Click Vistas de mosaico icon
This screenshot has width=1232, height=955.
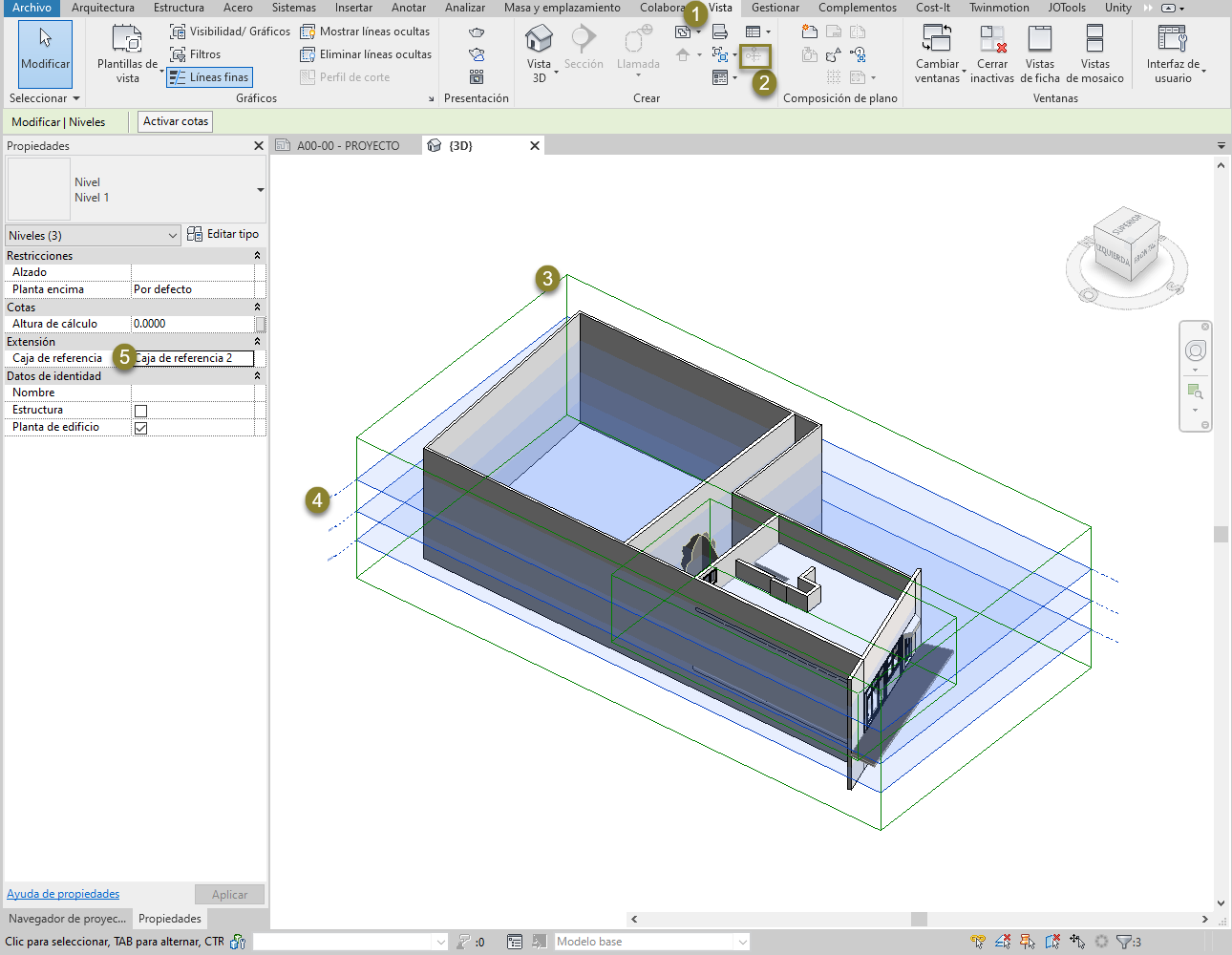tap(1094, 39)
